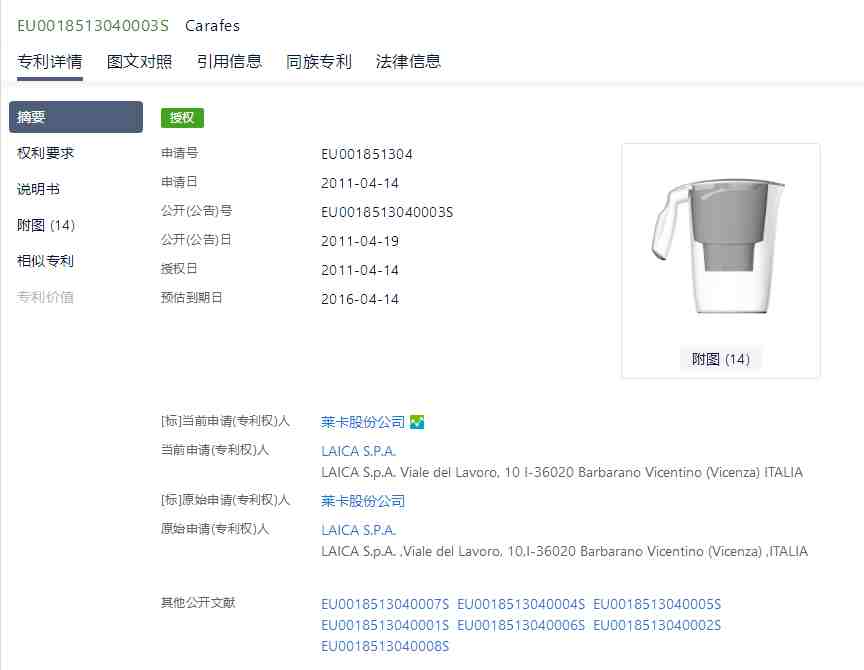
Task: Open current standardized applicant 莱卡股份公司 link
Action: 363,422
